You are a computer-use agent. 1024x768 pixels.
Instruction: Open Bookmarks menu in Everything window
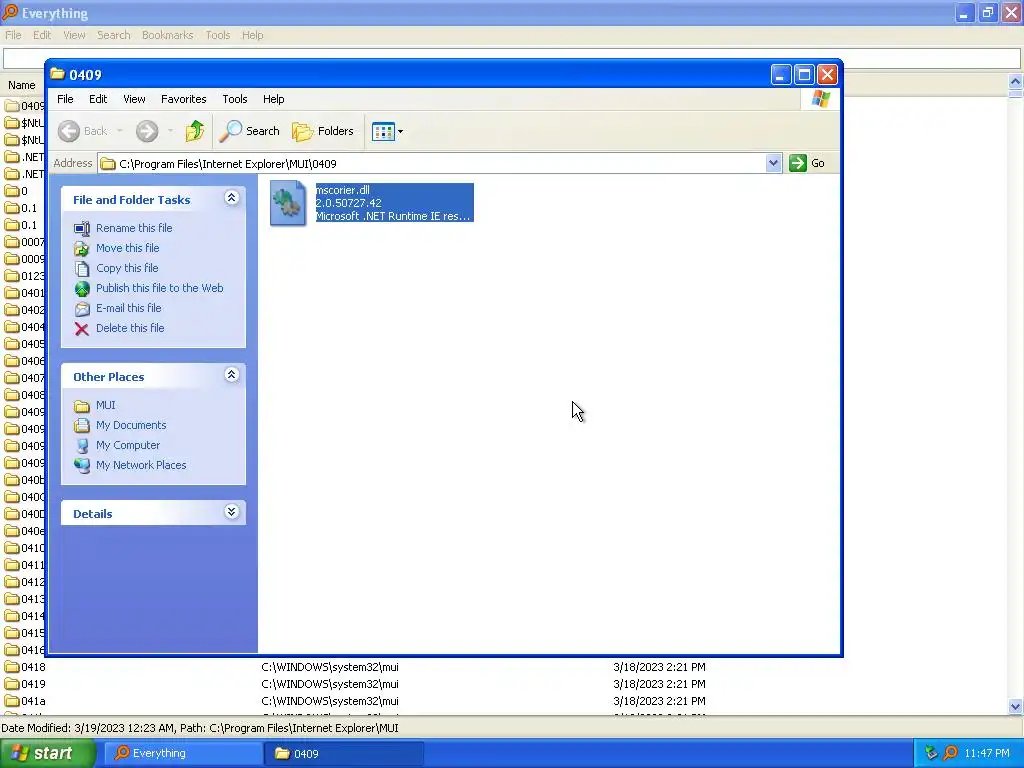click(x=167, y=35)
